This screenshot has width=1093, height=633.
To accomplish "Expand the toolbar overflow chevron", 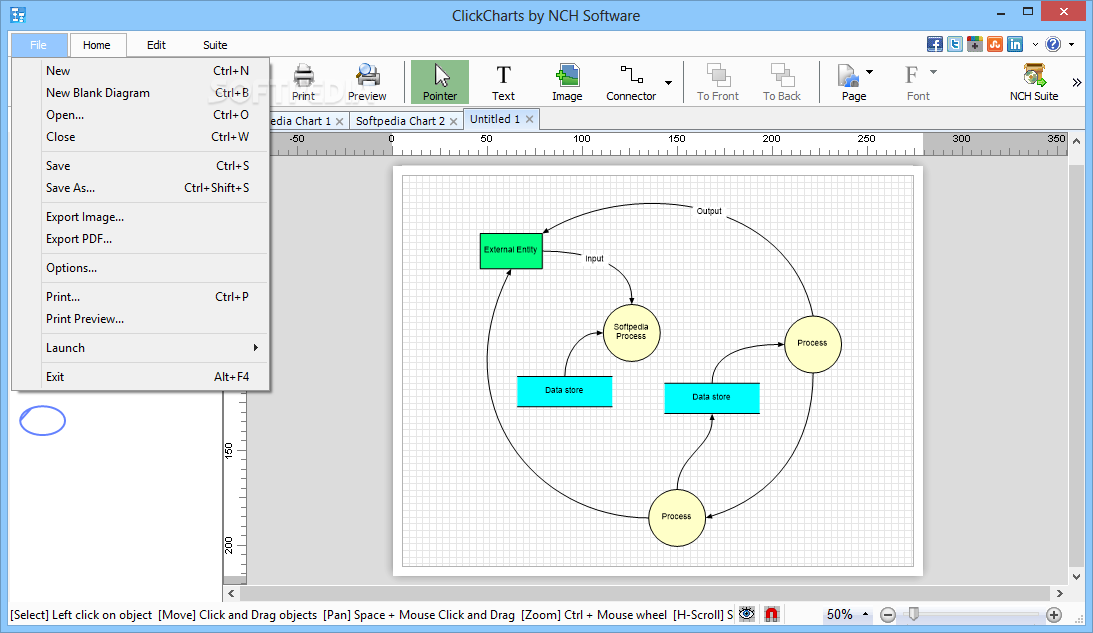I will [x=1077, y=82].
